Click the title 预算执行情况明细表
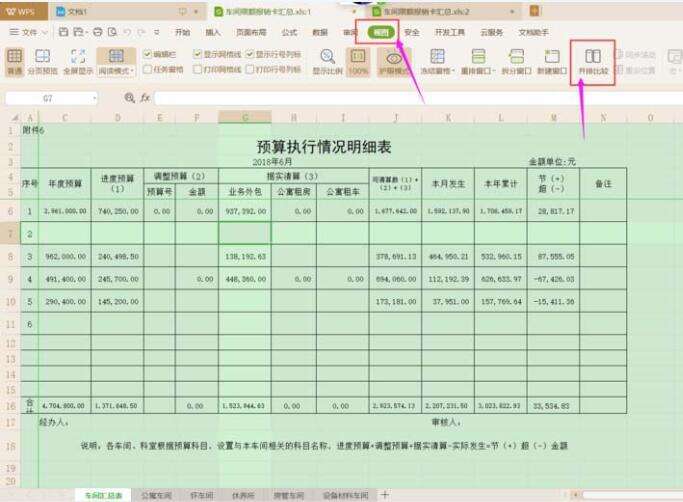 pos(324,147)
